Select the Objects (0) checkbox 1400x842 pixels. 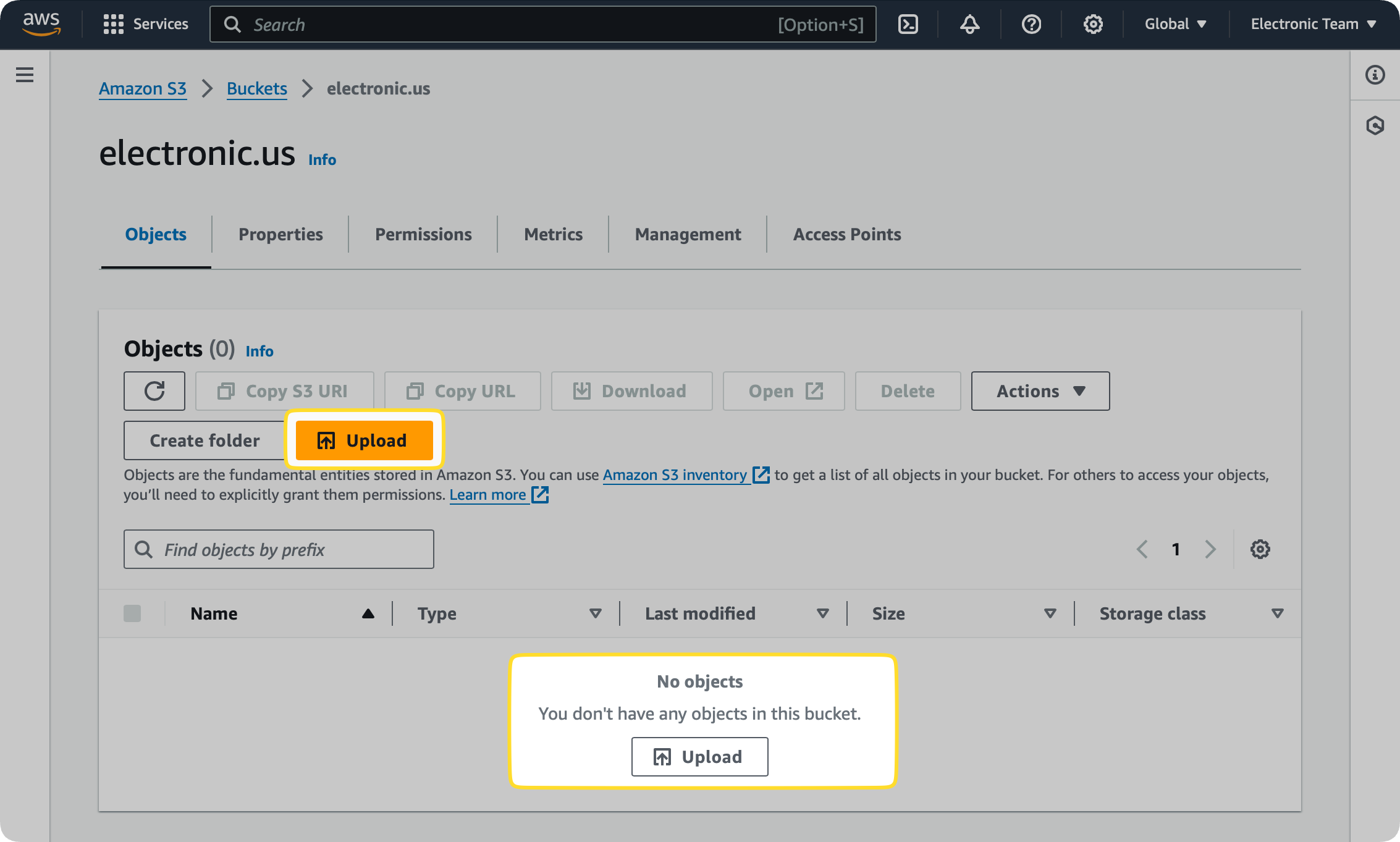point(133,614)
